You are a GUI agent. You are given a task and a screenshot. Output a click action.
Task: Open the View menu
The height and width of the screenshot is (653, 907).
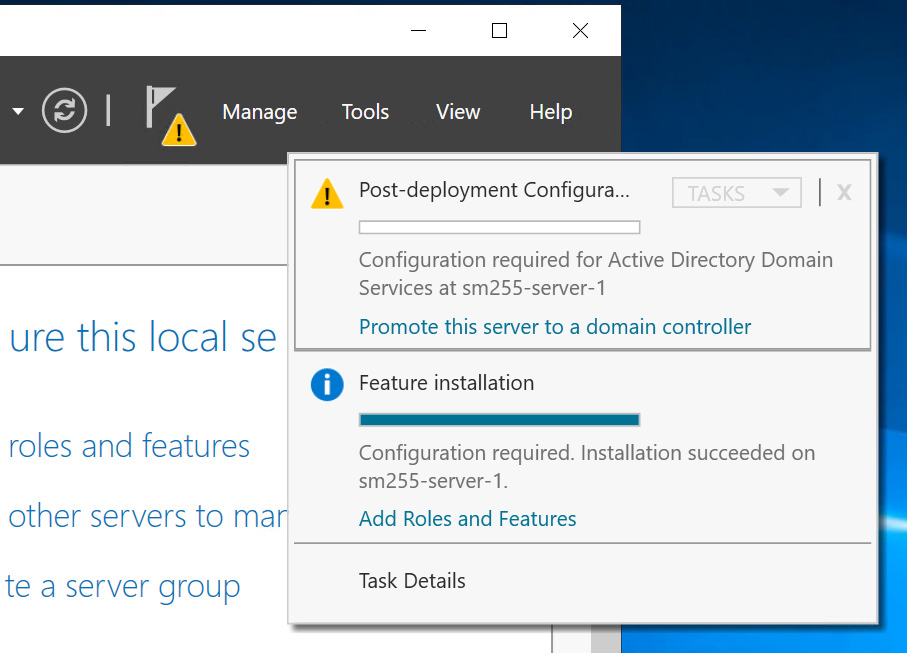pyautogui.click(x=458, y=112)
